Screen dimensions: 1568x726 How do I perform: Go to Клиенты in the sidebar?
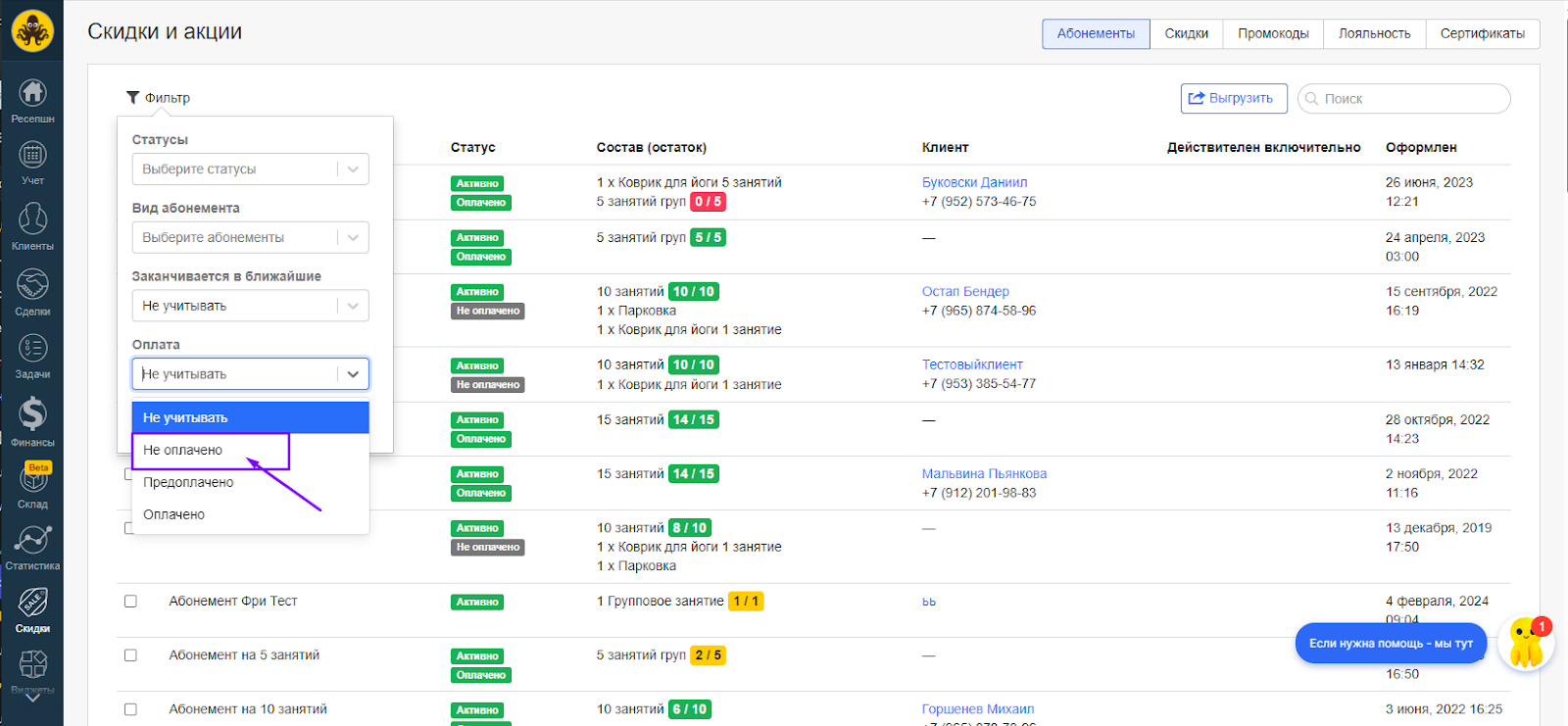pos(32,225)
